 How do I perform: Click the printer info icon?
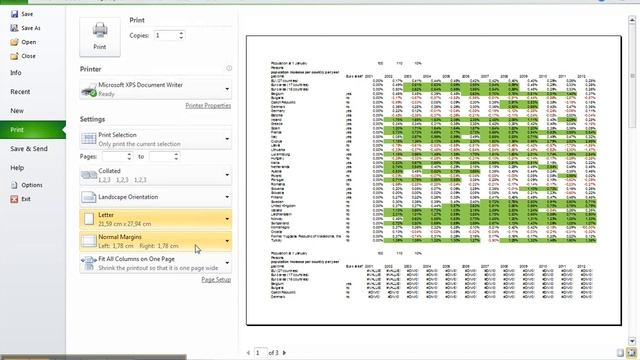pyautogui.click(x=229, y=68)
